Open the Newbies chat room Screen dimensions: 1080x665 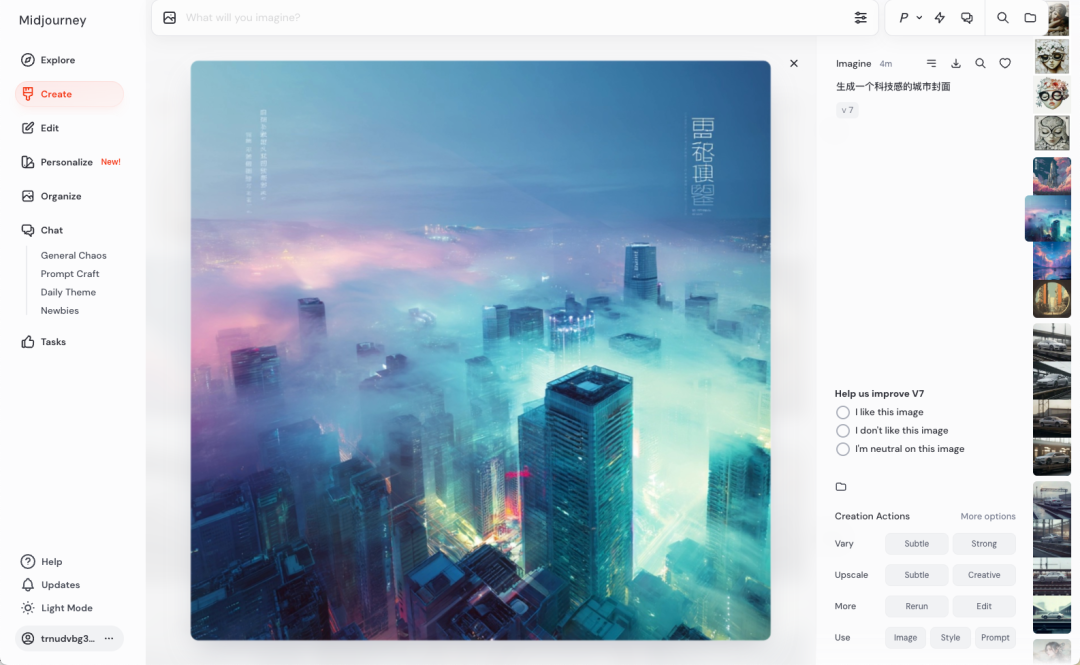tap(59, 311)
